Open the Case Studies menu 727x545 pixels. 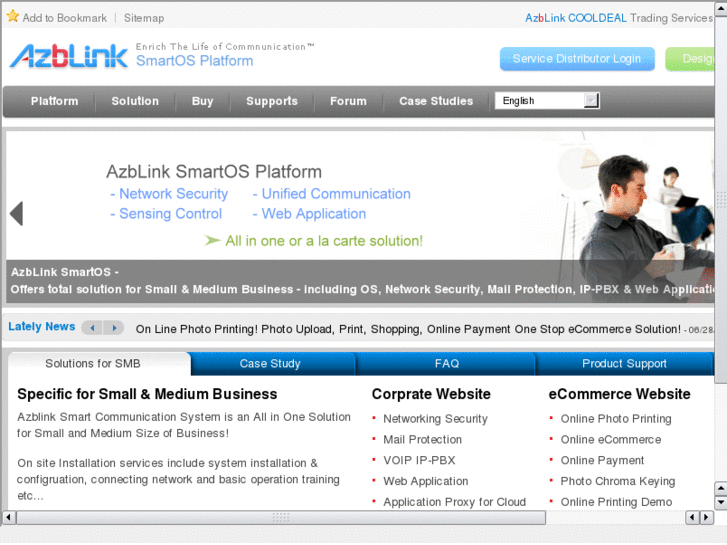(x=436, y=101)
